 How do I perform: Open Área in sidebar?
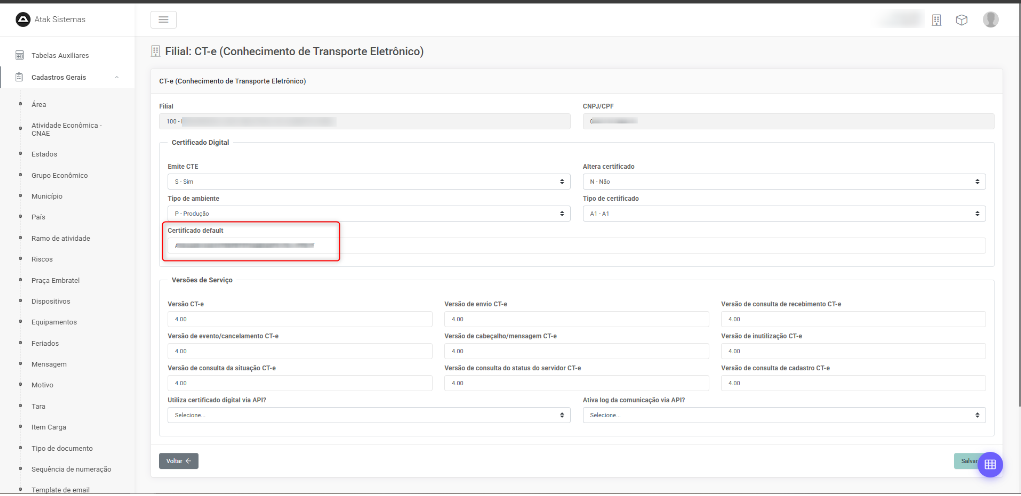point(38,104)
